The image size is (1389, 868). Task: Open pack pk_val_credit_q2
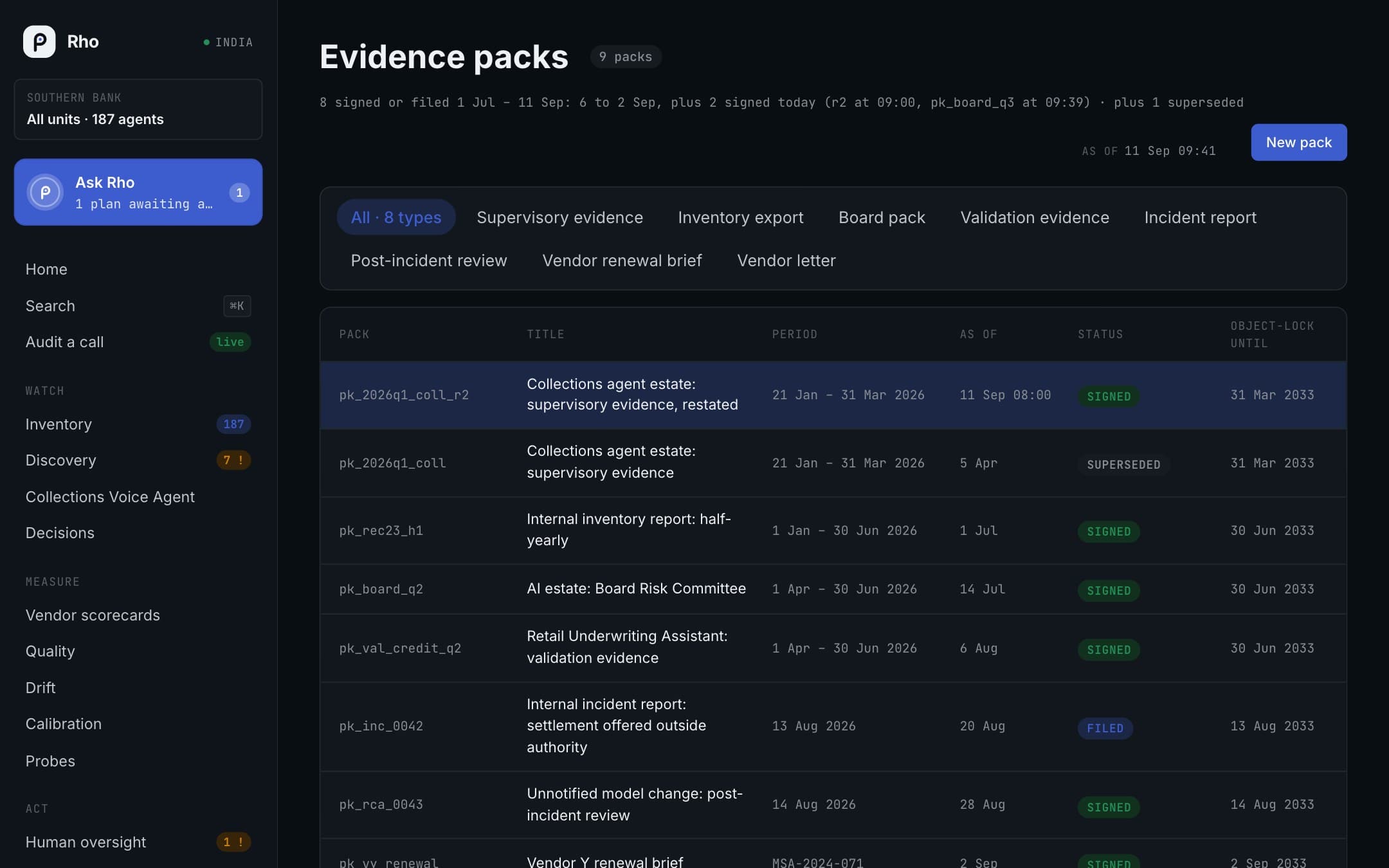(x=833, y=648)
